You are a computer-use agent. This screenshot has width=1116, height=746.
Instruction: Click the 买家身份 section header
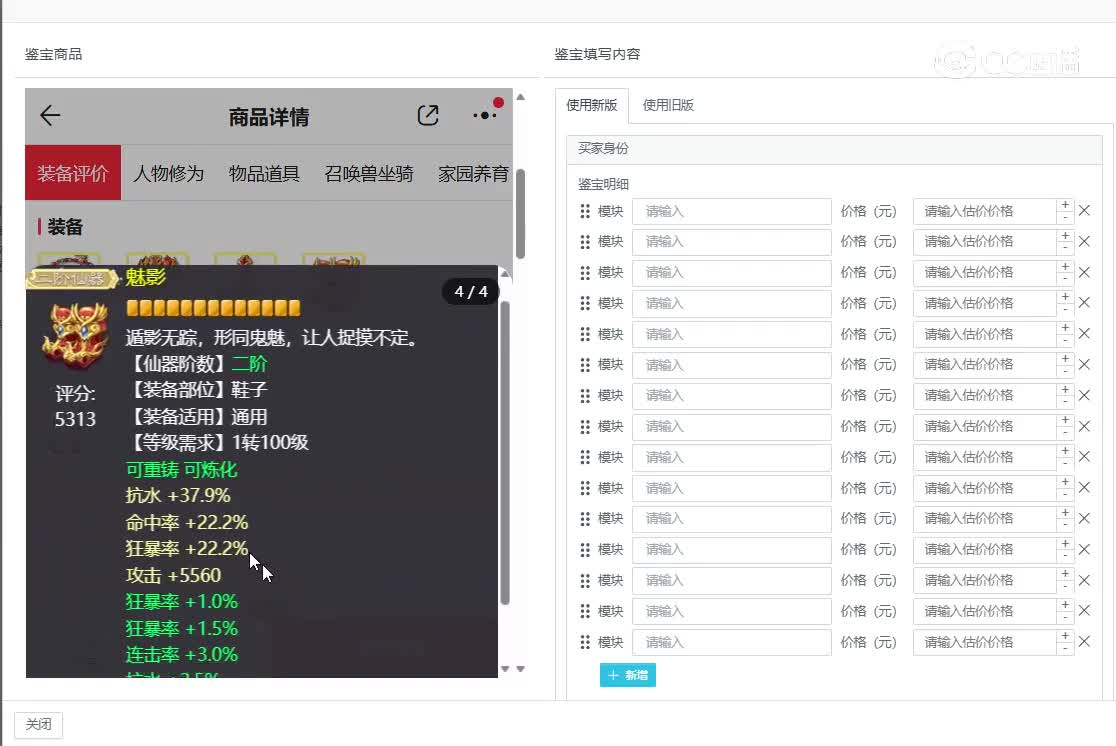pyautogui.click(x=834, y=149)
